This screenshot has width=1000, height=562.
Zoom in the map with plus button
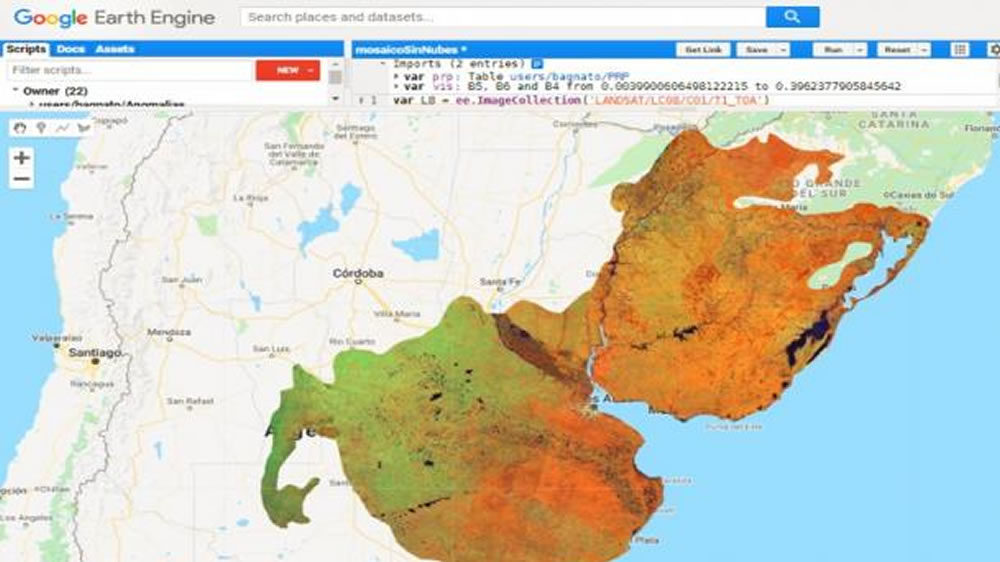[x=21, y=158]
